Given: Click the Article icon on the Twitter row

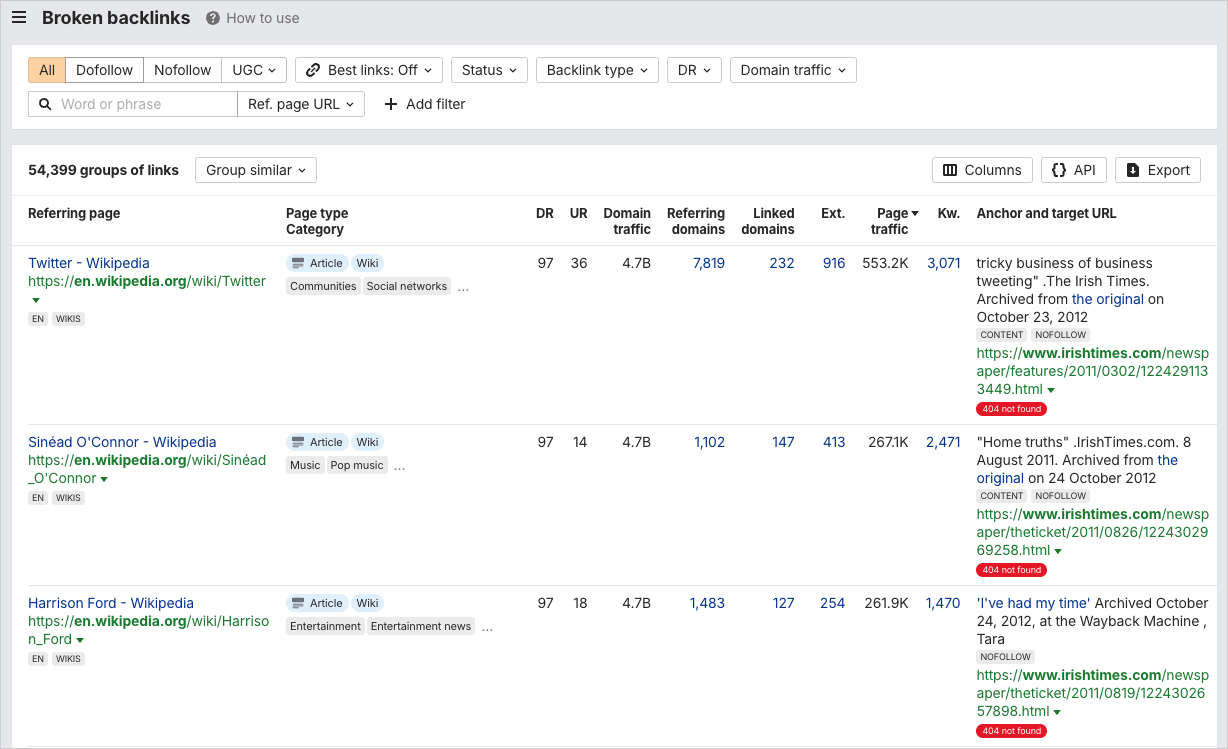Looking at the screenshot, I should coord(297,263).
